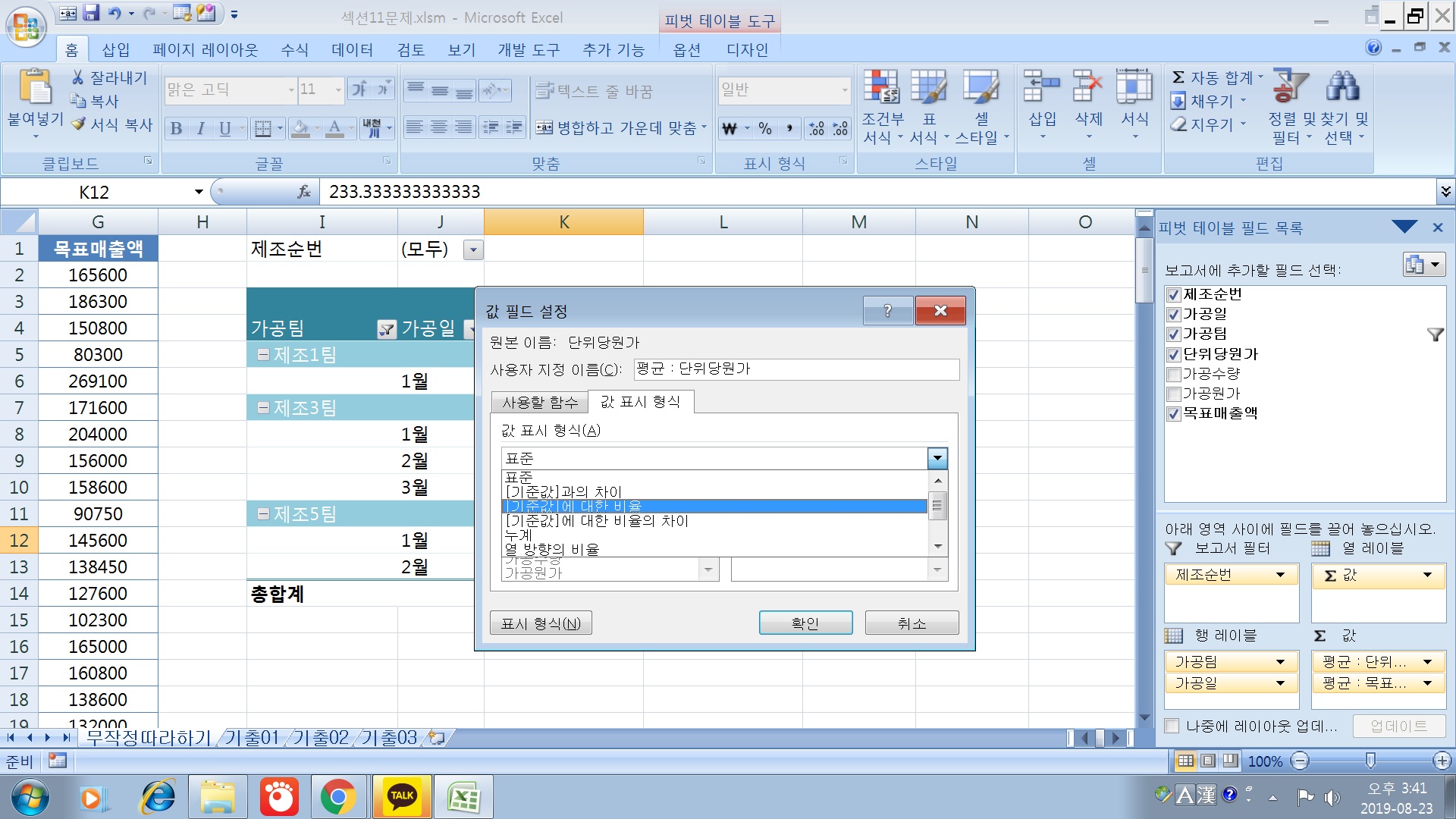This screenshot has width=1456, height=819.
Task: Collapse the 제조1팀 row group
Action: [x=263, y=355]
